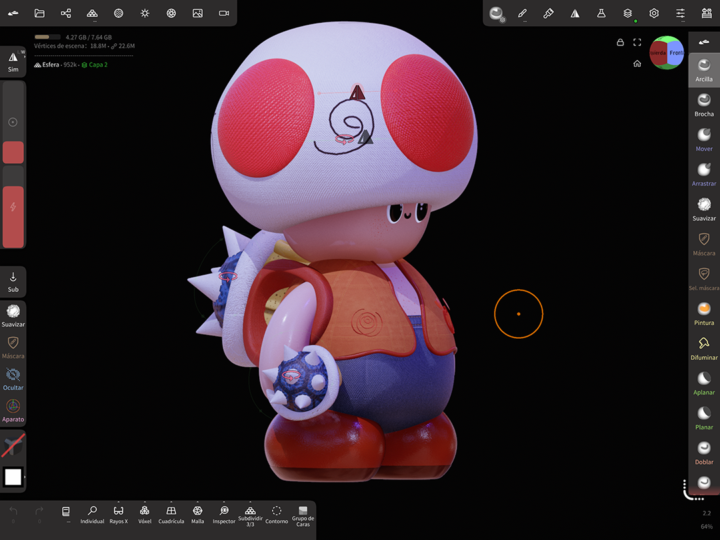Lock the camera with padlock icon
The width and height of the screenshot is (720, 540).
tap(620, 42)
